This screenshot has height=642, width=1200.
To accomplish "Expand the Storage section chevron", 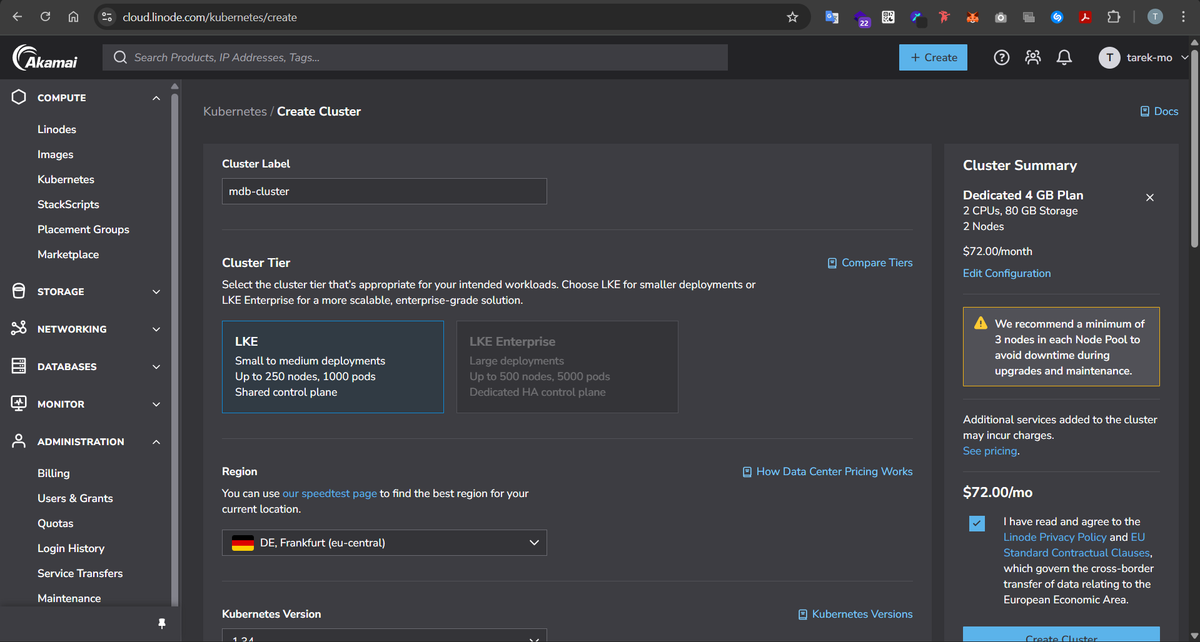I will pos(156,292).
